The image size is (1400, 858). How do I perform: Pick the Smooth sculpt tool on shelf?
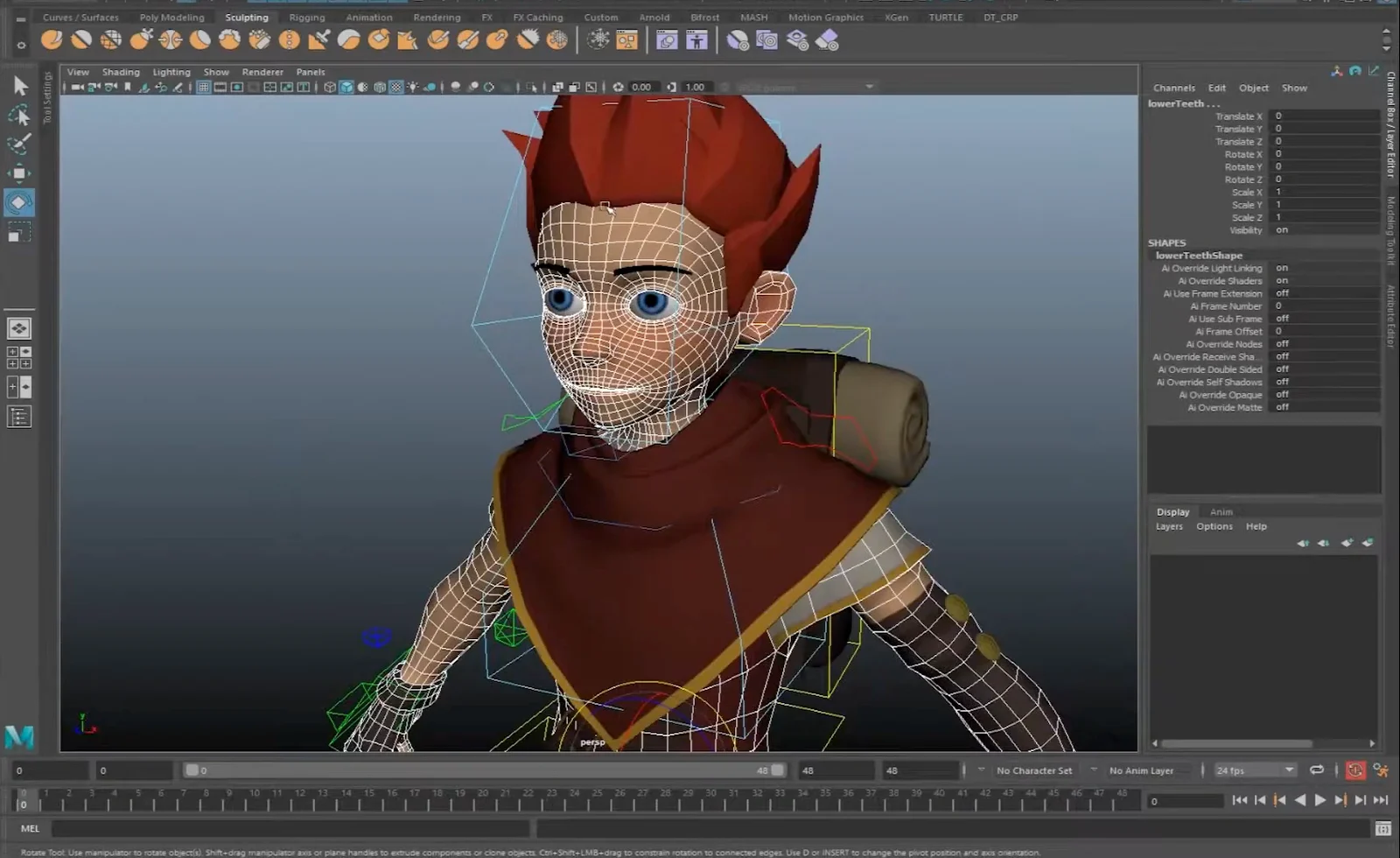click(81, 39)
